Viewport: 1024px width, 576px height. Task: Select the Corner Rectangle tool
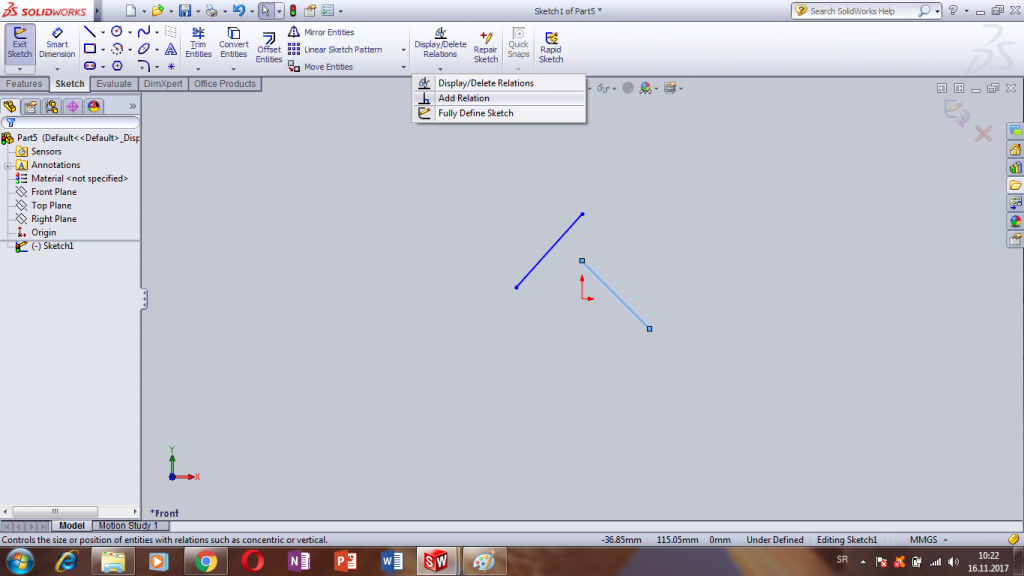click(x=90, y=49)
